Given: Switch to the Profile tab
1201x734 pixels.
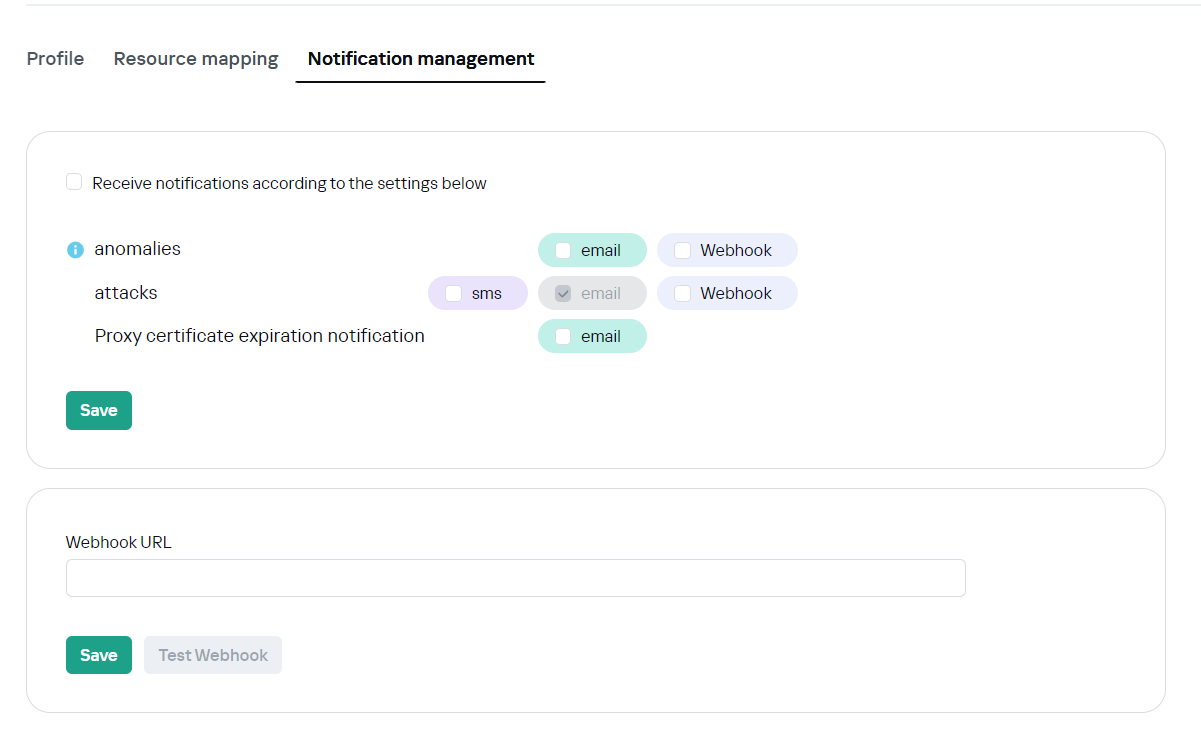Looking at the screenshot, I should point(55,59).
